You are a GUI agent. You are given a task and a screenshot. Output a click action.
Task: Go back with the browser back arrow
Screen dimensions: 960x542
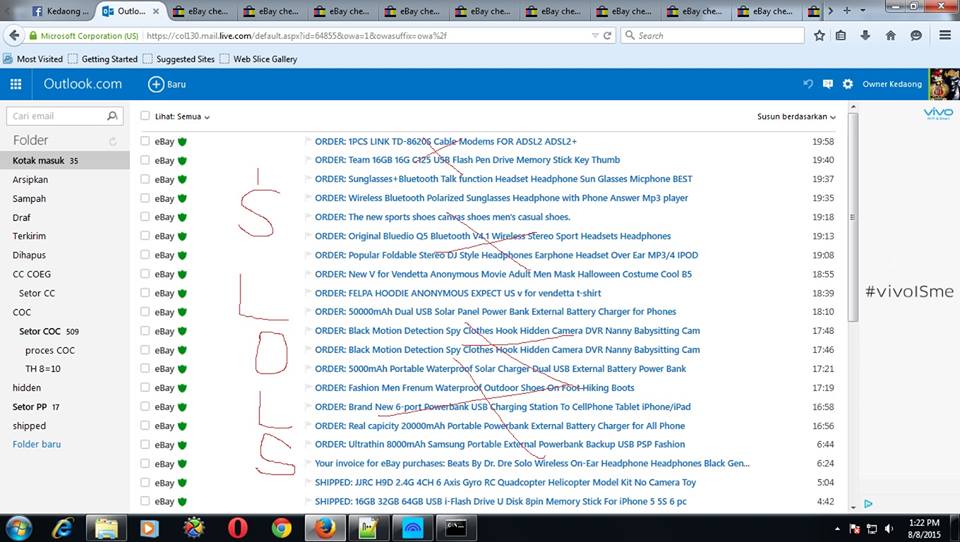14,36
